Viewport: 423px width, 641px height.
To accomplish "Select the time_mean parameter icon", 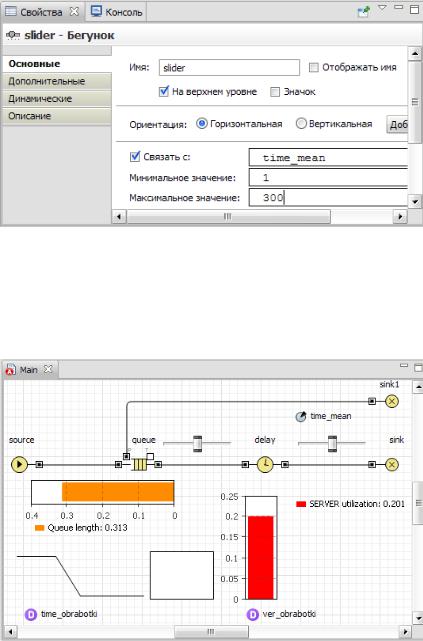I will click(301, 417).
